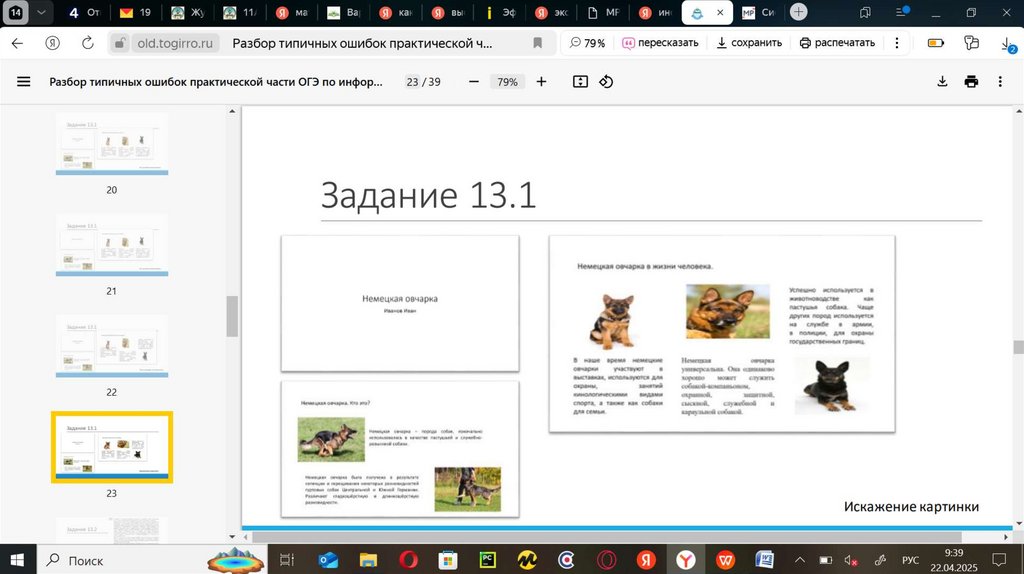1024x574 pixels.
Task: Click the сохранить button
Action: 750,43
